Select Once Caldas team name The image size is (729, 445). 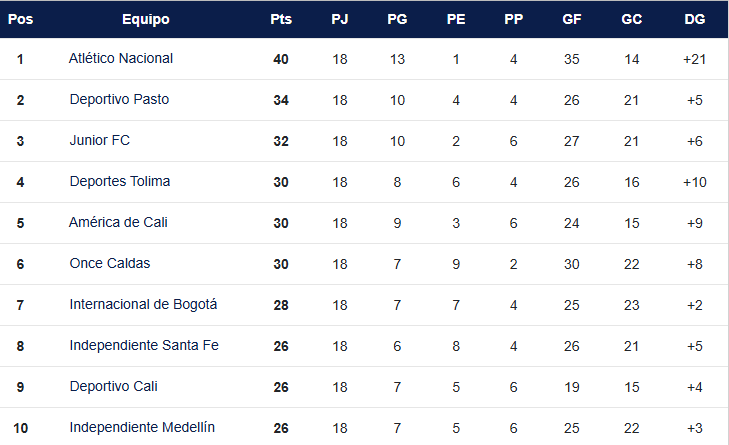tap(109, 264)
